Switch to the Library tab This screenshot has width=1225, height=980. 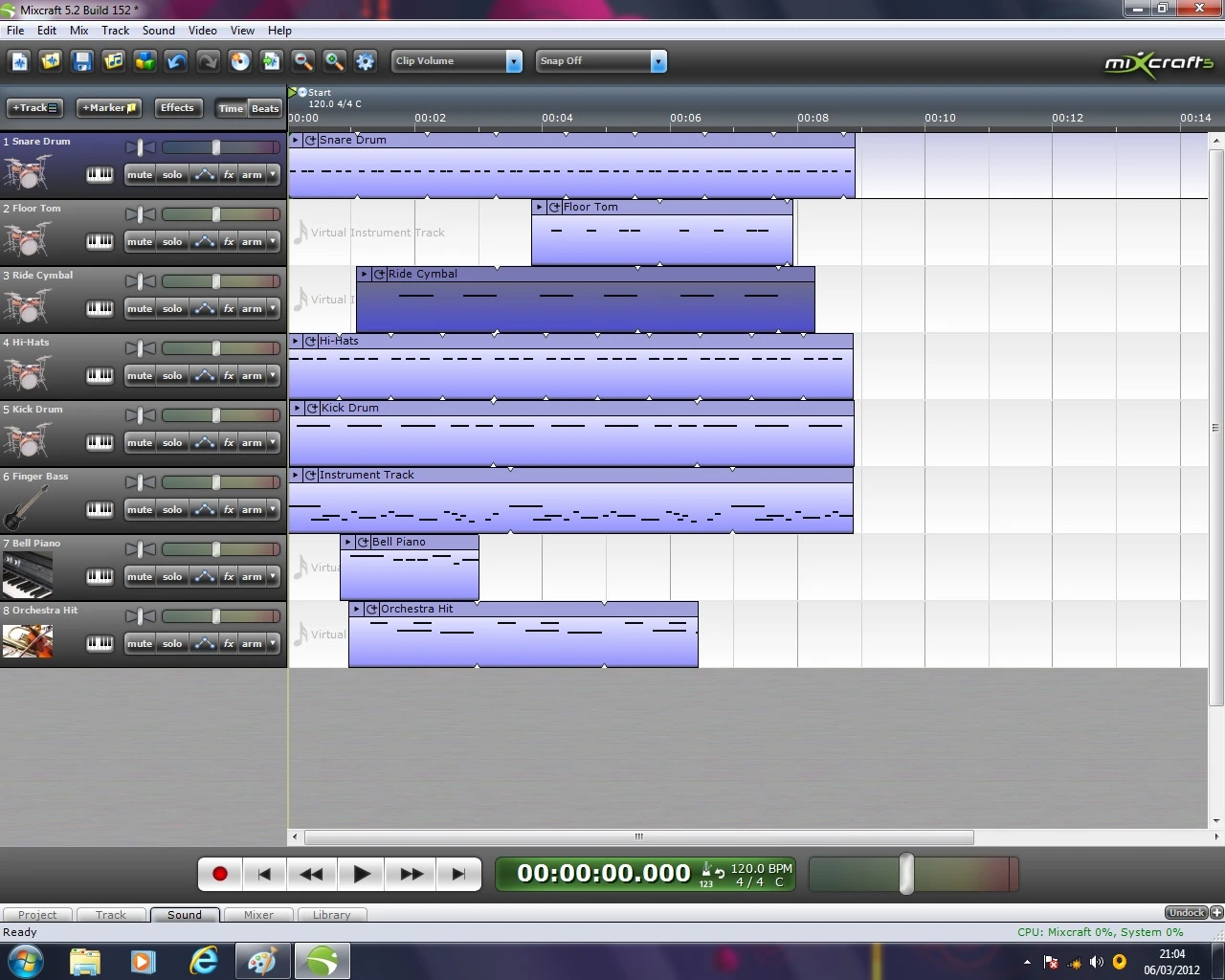332,915
